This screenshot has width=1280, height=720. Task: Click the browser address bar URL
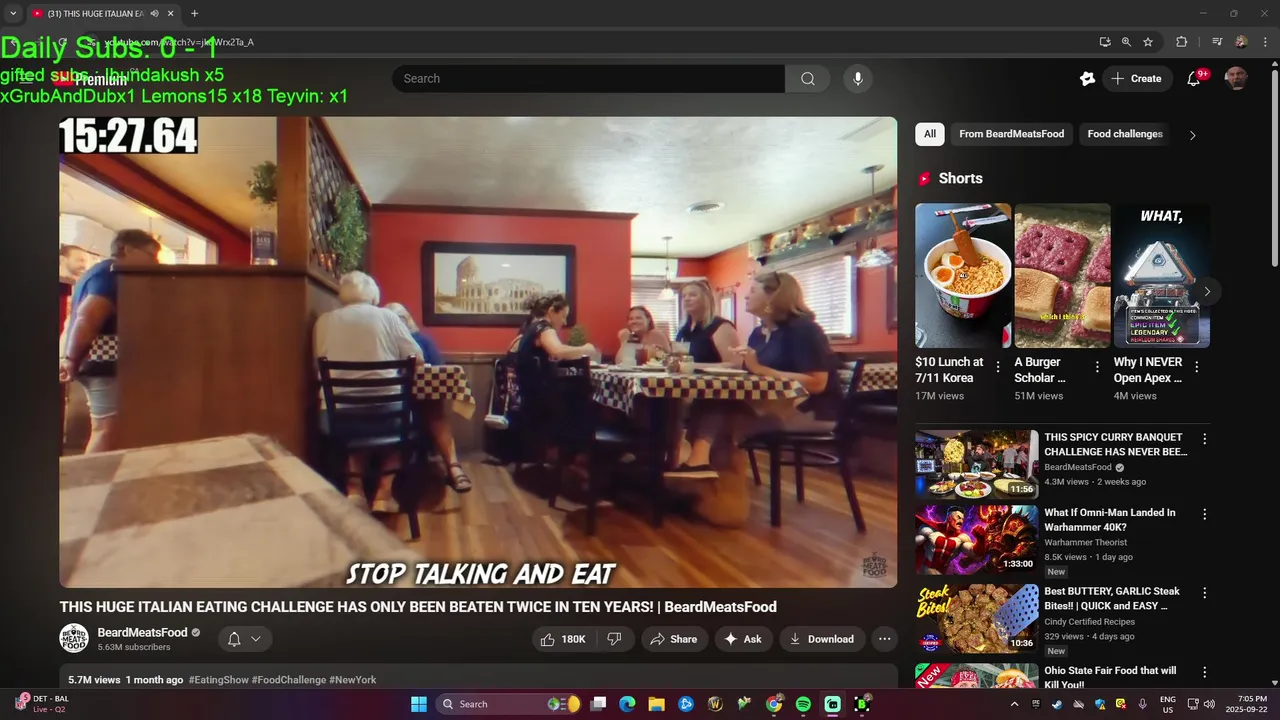180,42
